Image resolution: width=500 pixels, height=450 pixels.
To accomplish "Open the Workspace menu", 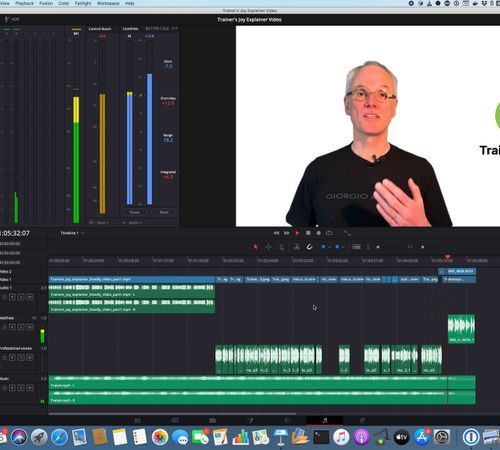I will click(x=108, y=3).
